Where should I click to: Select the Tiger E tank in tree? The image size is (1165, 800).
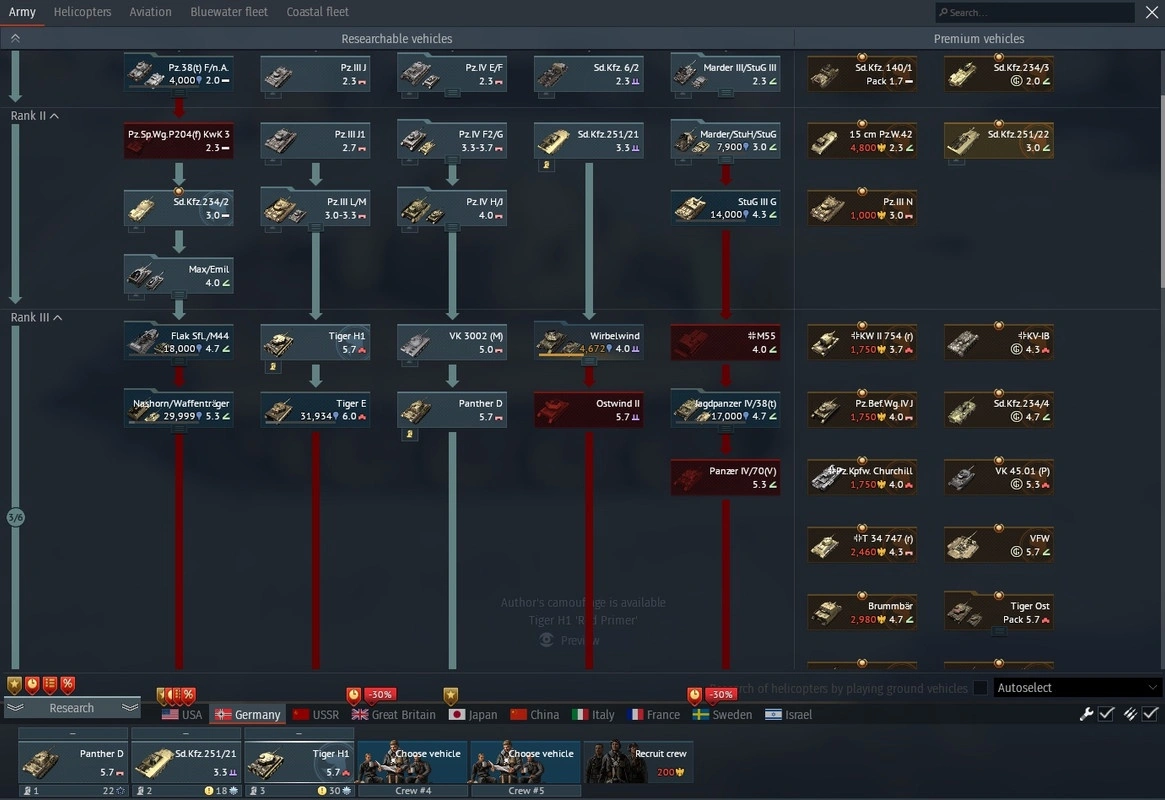[x=315, y=409]
